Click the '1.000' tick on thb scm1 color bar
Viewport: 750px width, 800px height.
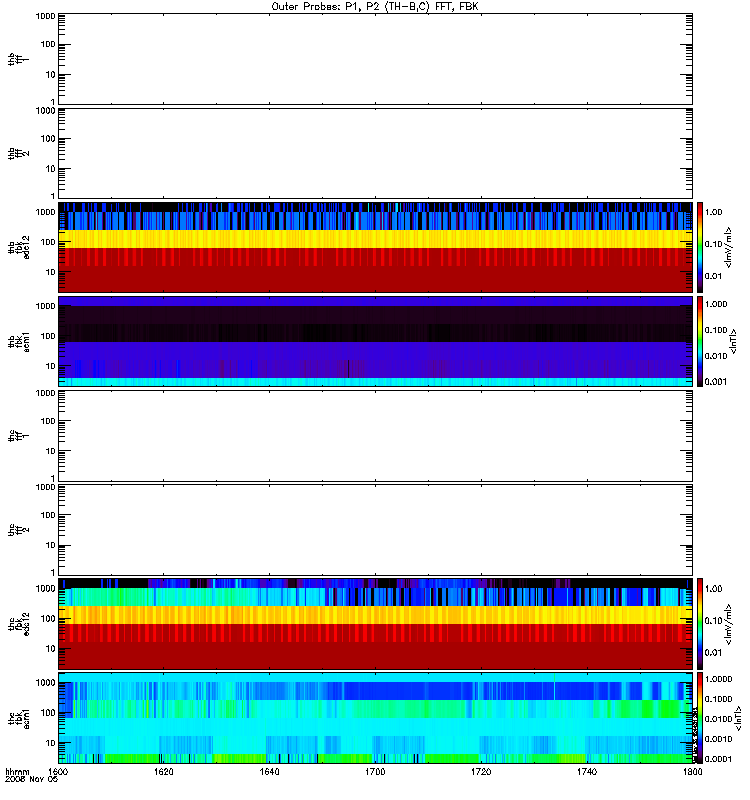pos(716,304)
